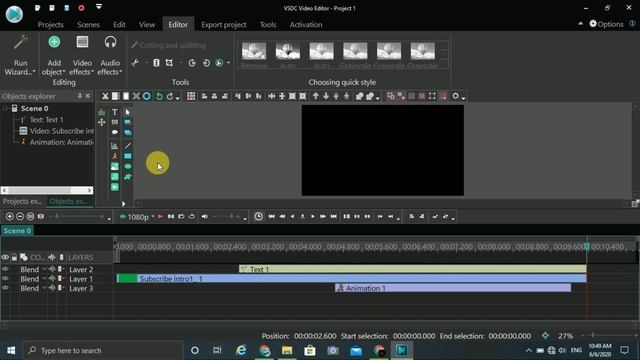The width and height of the screenshot is (640, 360).
Task: Mute audio on Layer 2
Action: pos(52,269)
